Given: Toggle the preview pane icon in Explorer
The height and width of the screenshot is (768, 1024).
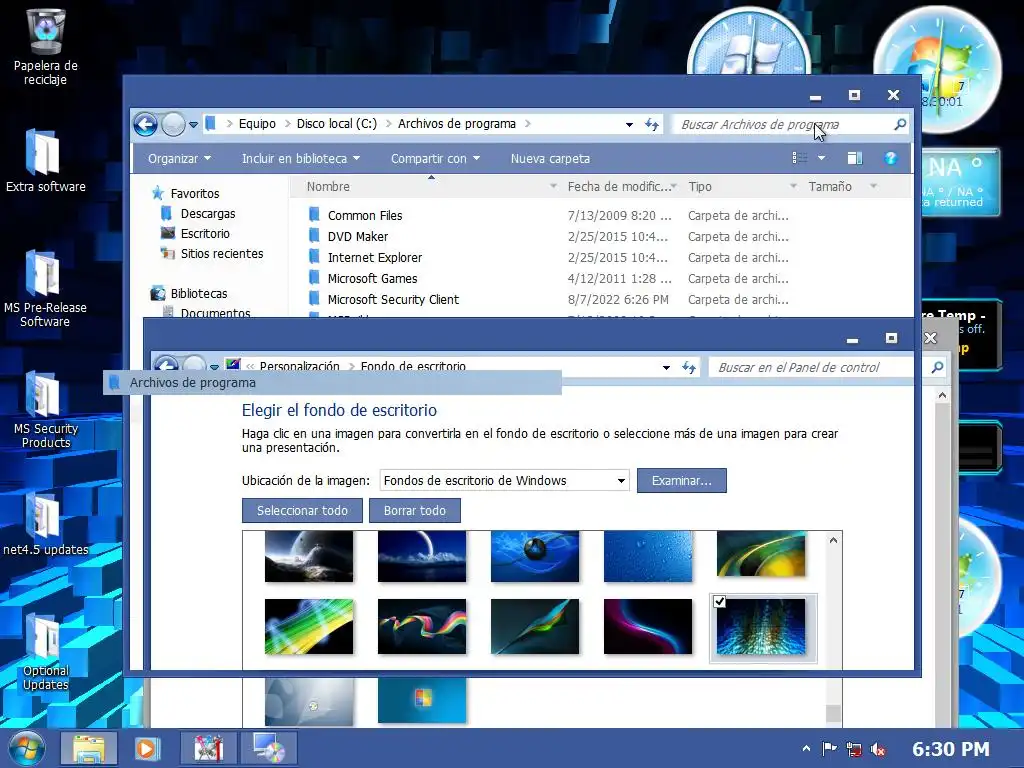Looking at the screenshot, I should [854, 158].
